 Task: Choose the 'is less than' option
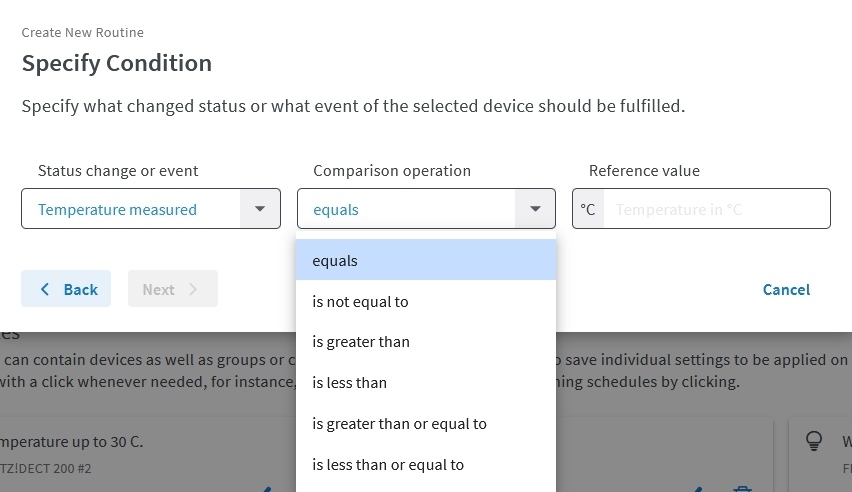pyautogui.click(x=426, y=383)
